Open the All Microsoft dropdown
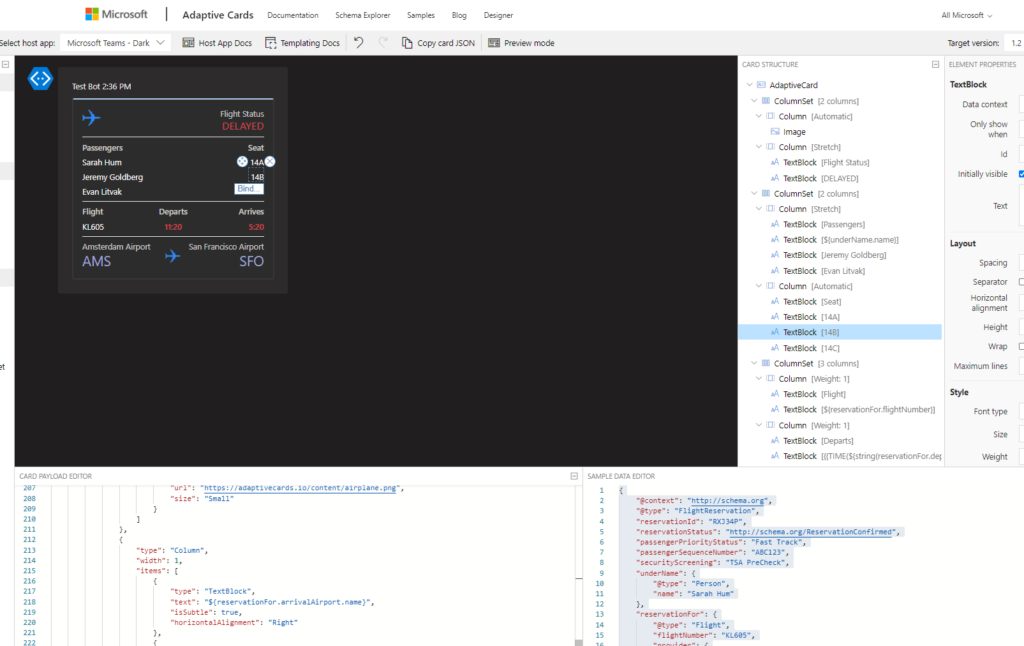 [x=967, y=15]
